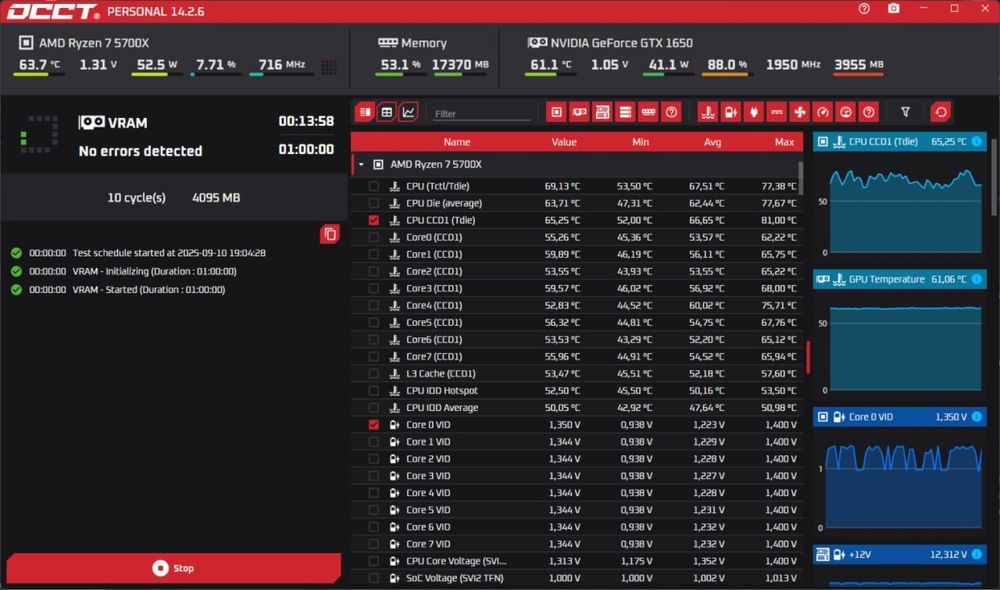This screenshot has width=1000, height=590.
Task: Open the CPU core grid icon
Action: (x=329, y=67)
